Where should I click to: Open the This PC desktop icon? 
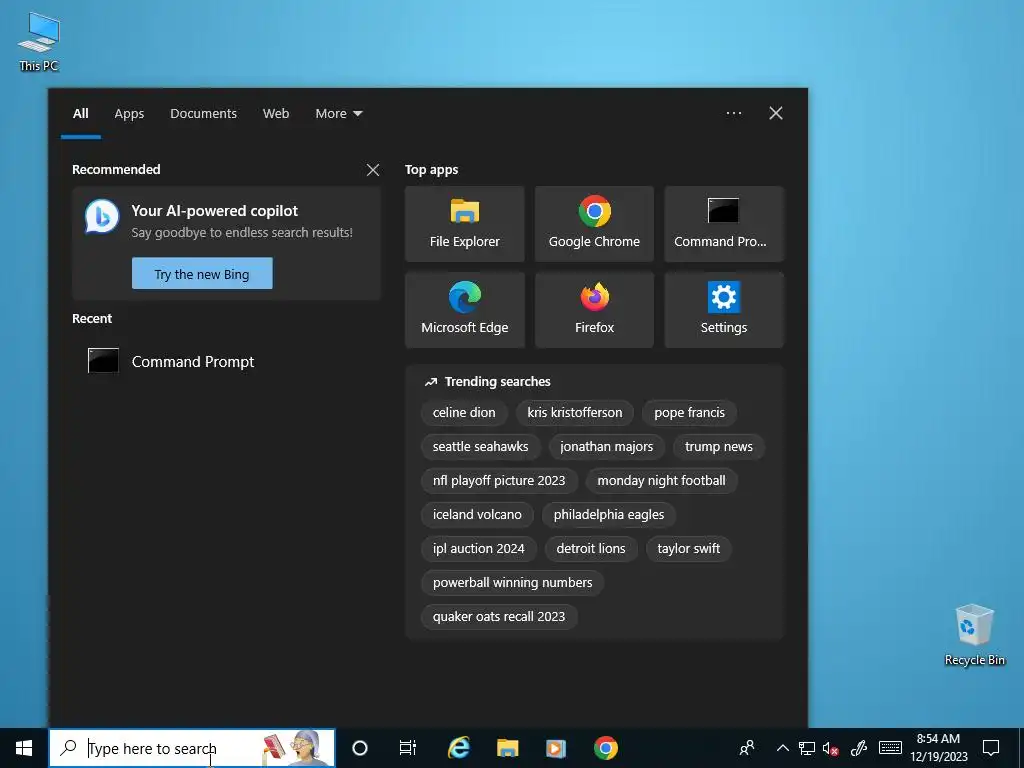[x=39, y=41]
